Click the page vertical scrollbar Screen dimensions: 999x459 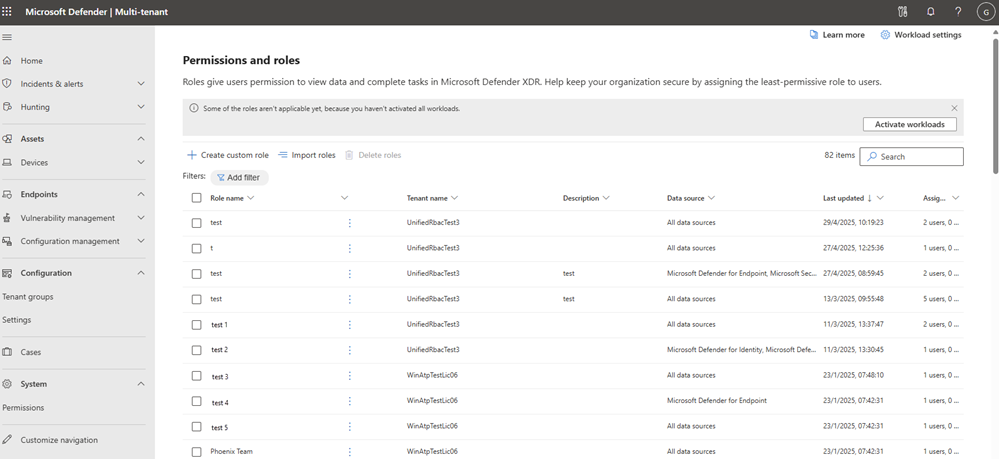(x=996, y=105)
